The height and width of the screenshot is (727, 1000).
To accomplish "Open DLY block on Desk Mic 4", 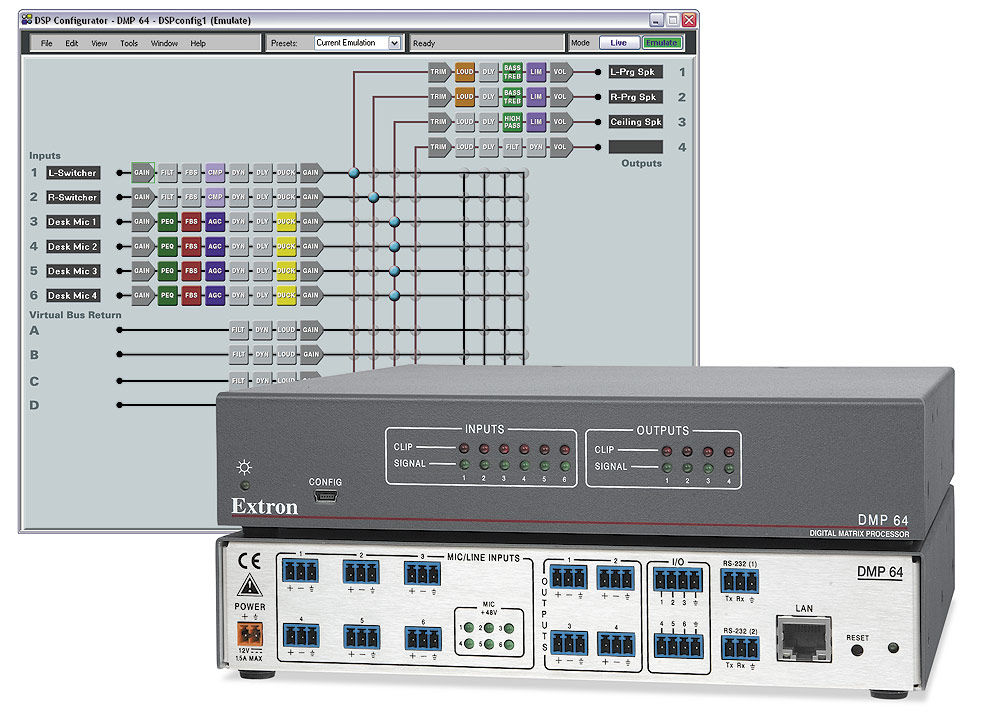I will [x=262, y=295].
